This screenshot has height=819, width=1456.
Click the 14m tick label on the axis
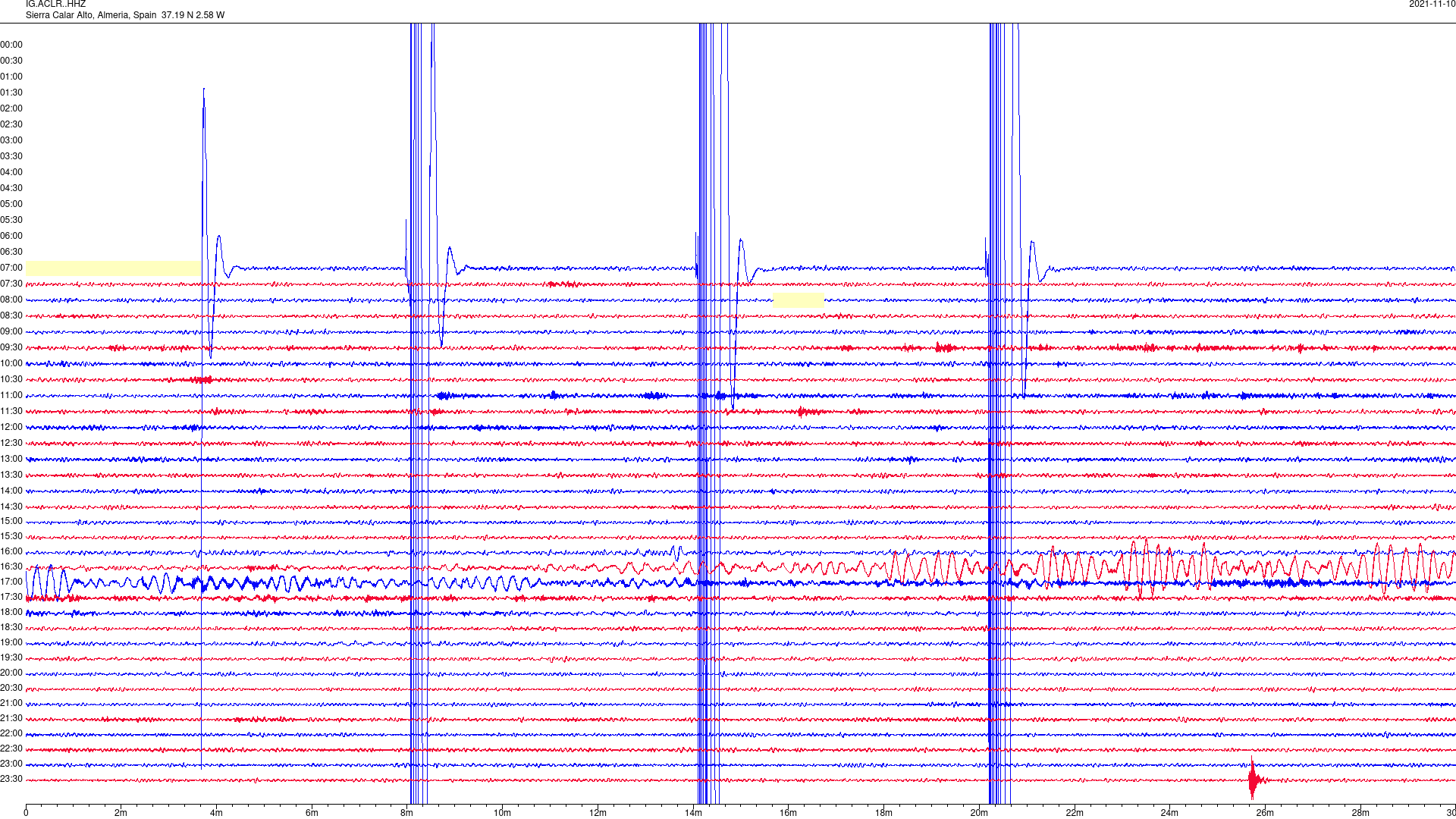pyautogui.click(x=693, y=813)
